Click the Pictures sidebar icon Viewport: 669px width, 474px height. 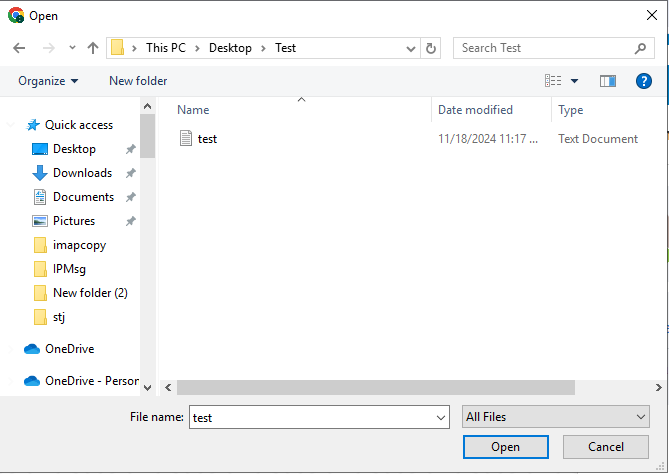pos(40,221)
